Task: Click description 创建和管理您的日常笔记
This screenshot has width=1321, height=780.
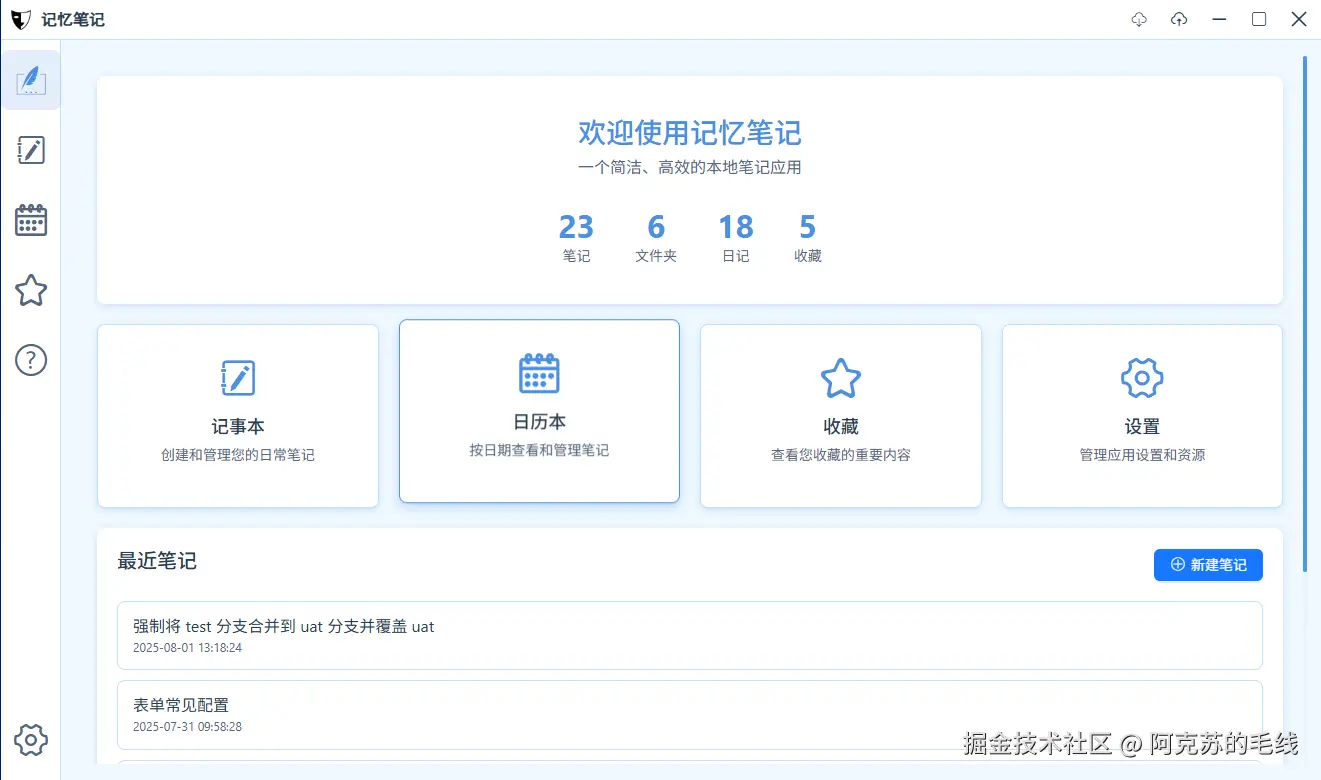Action: pyautogui.click(x=238, y=455)
